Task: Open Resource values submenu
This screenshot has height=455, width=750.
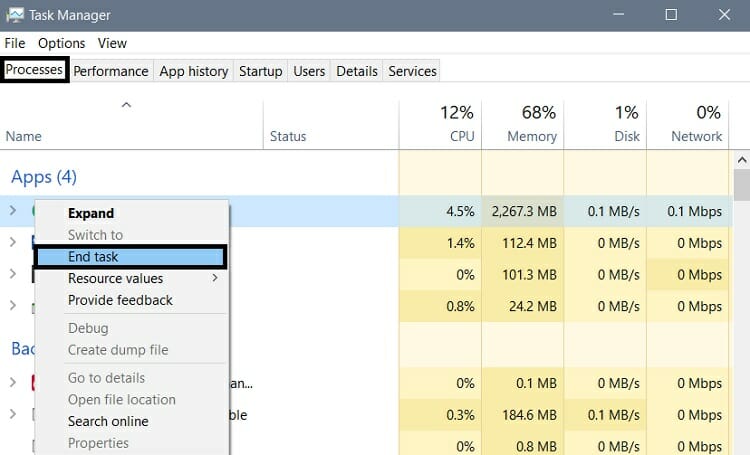Action: click(115, 279)
